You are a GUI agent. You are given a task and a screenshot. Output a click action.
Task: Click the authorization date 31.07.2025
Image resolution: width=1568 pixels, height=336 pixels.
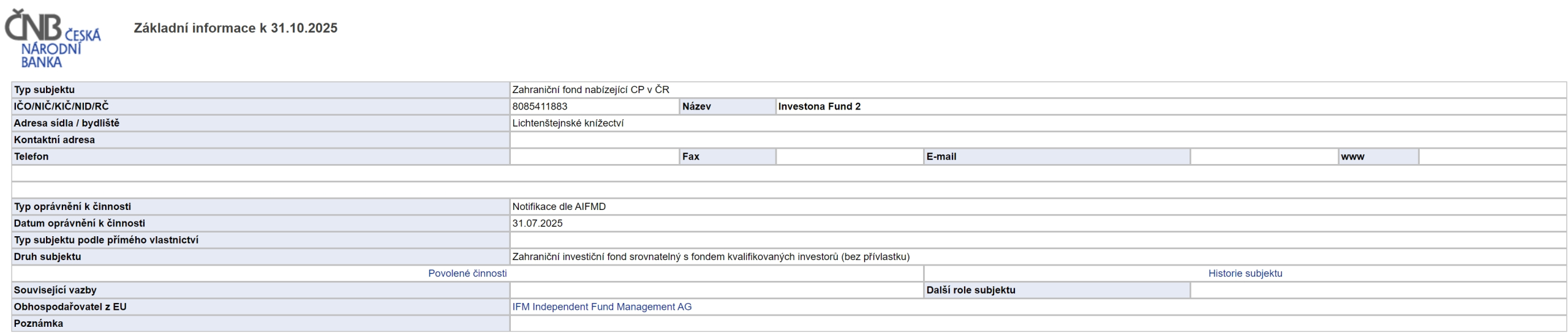[537, 223]
